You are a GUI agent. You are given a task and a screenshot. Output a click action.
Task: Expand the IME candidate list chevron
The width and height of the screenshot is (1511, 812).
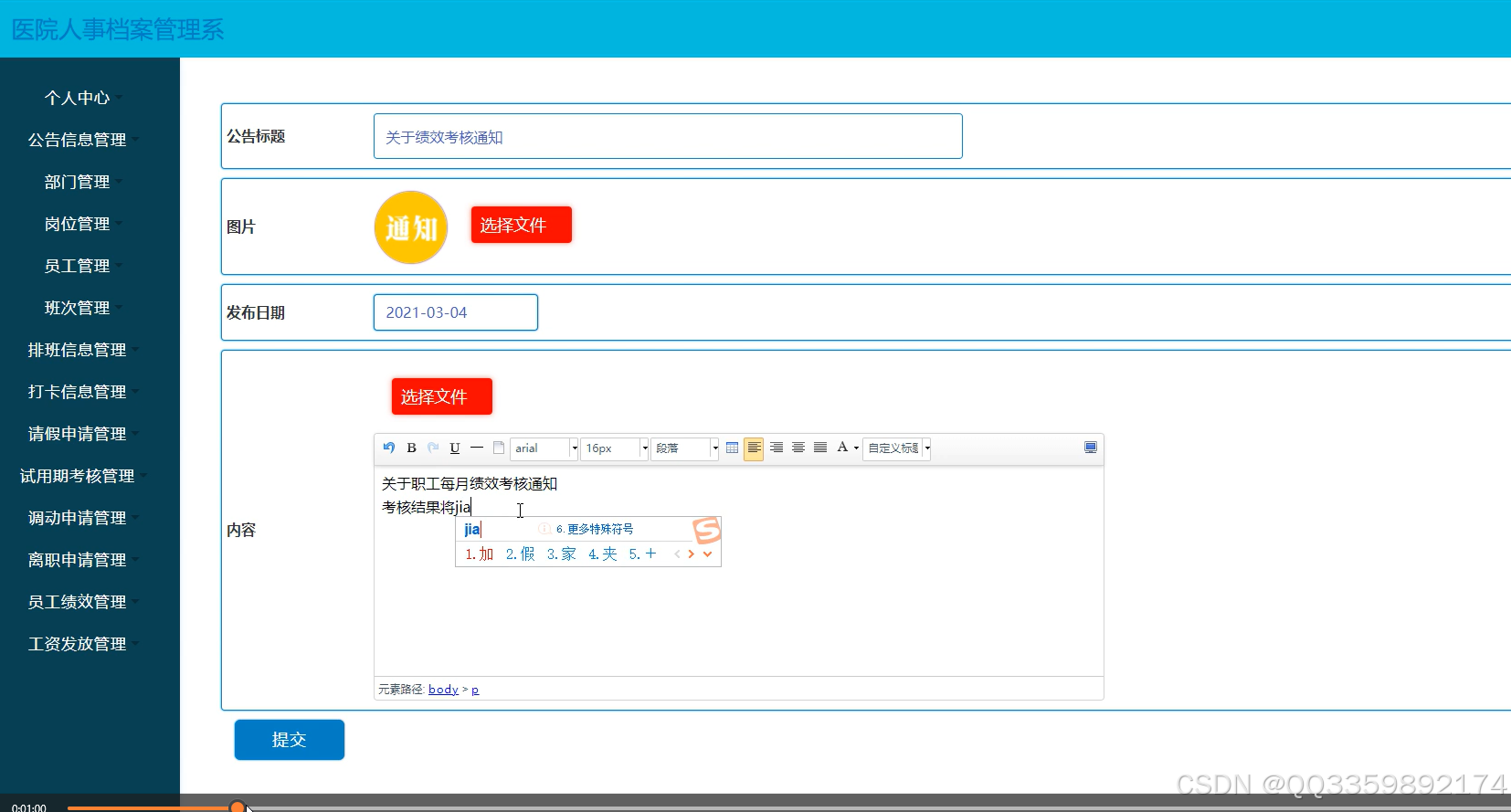[707, 554]
